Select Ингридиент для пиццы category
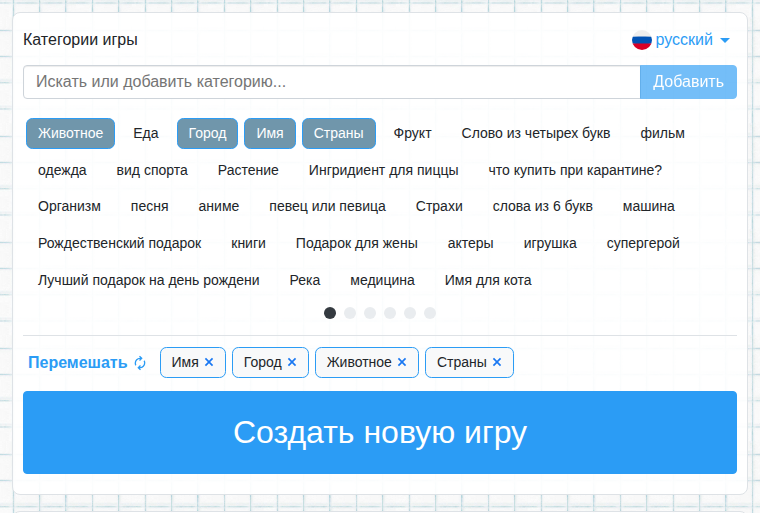760x513 pixels. [383, 170]
